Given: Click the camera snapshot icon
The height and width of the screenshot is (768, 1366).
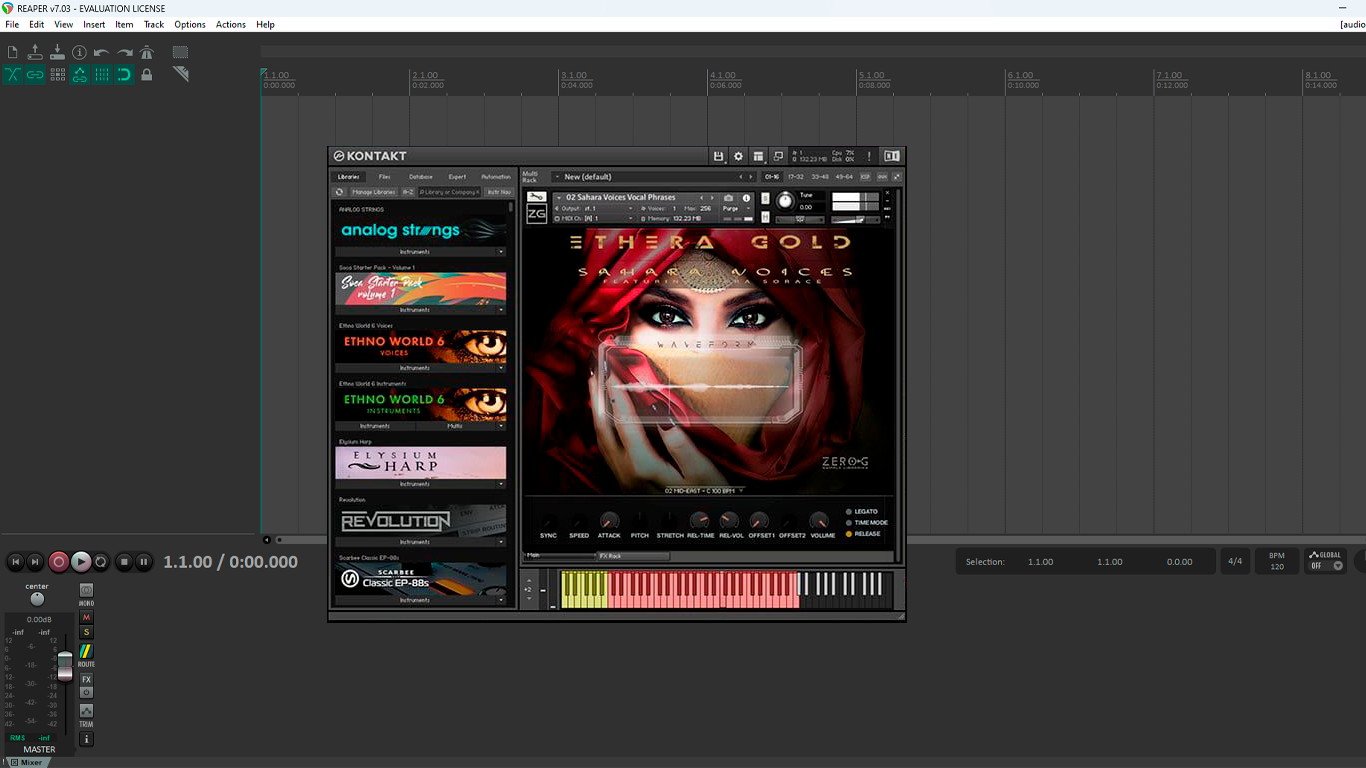Looking at the screenshot, I should pyautogui.click(x=728, y=198).
